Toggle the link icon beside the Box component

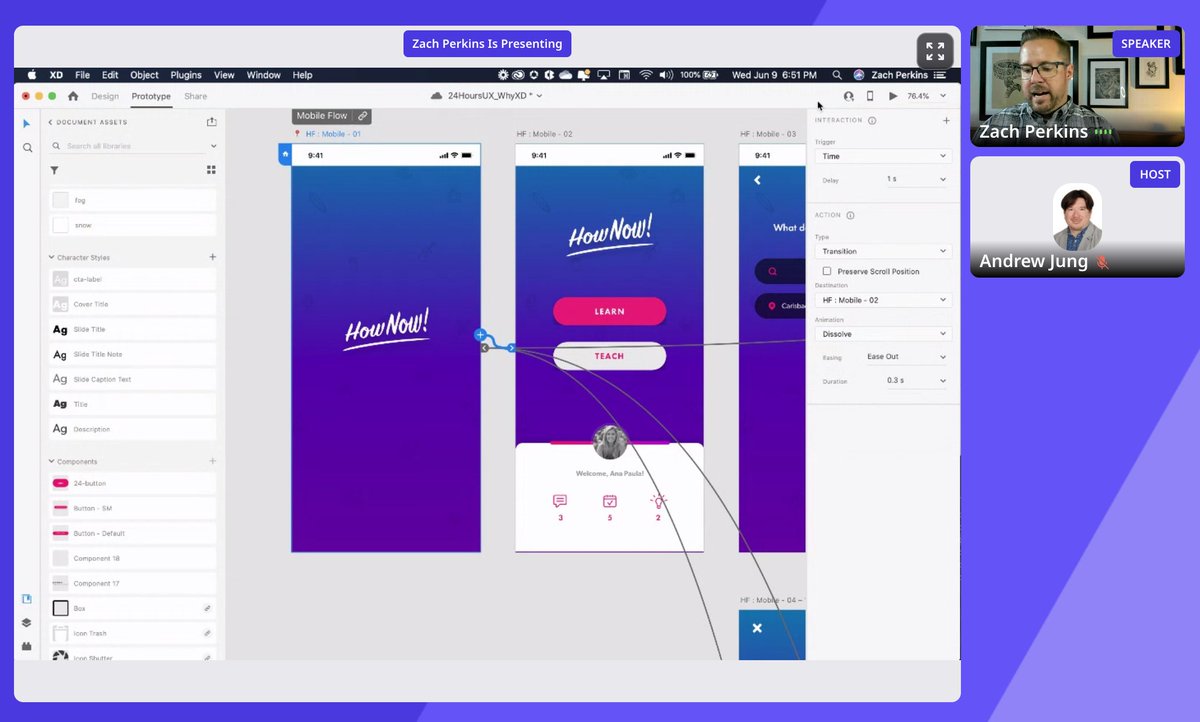207,607
